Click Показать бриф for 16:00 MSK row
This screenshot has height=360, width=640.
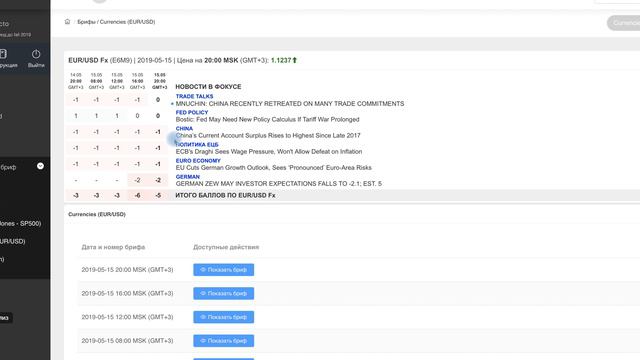click(x=224, y=293)
